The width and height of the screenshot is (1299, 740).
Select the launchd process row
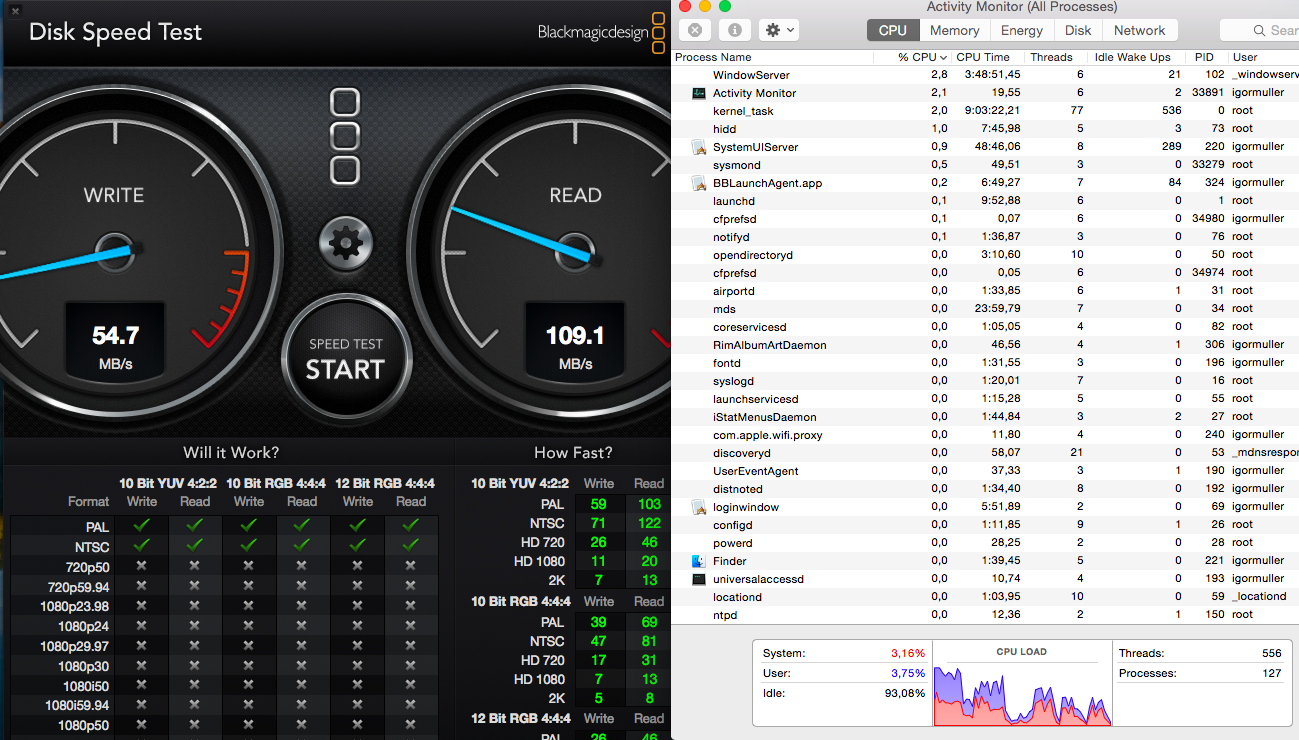coord(985,201)
